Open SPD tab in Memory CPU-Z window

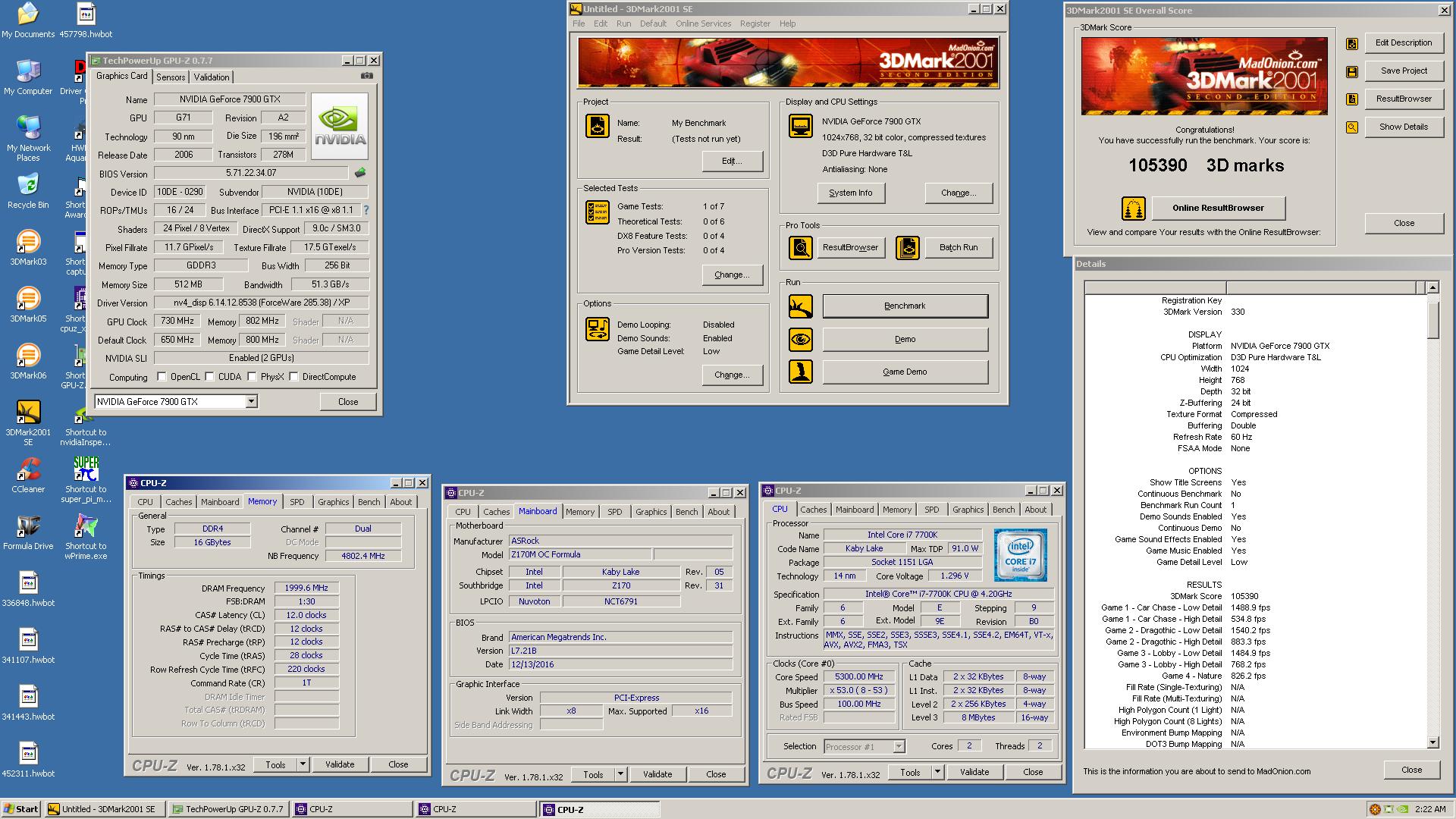pos(297,502)
